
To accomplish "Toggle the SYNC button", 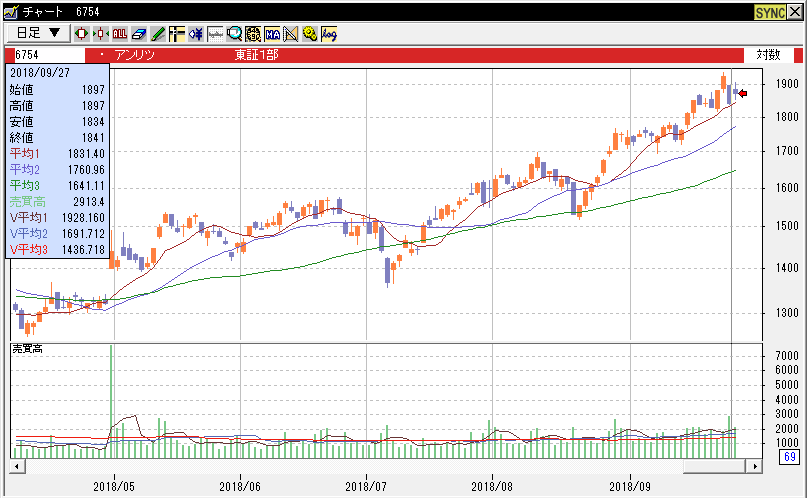I will (x=770, y=11).
